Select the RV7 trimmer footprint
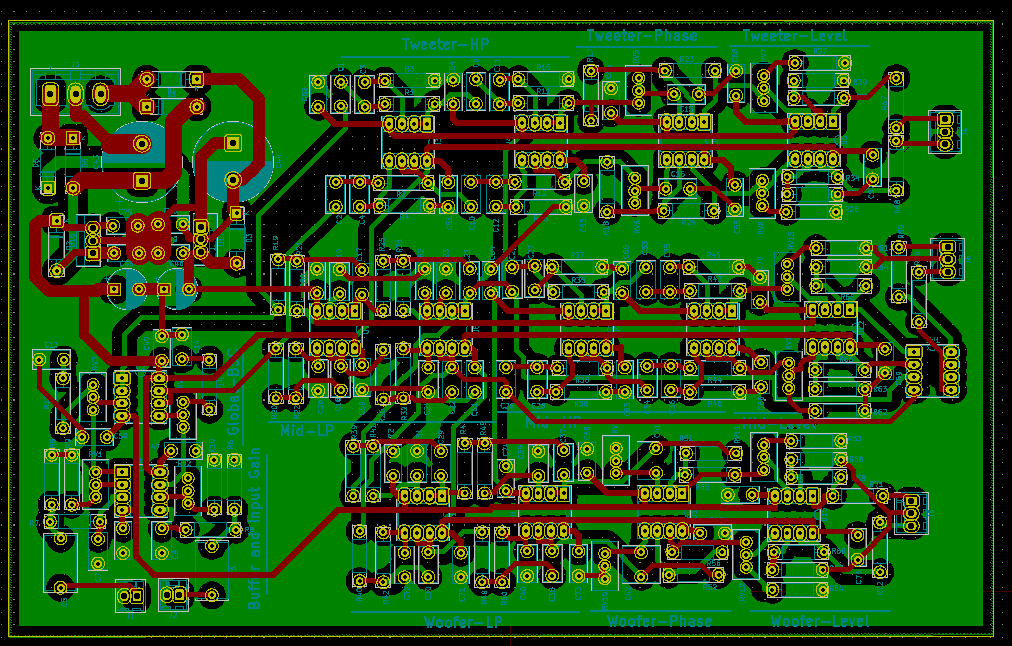The height and width of the screenshot is (646, 1012). click(x=764, y=88)
